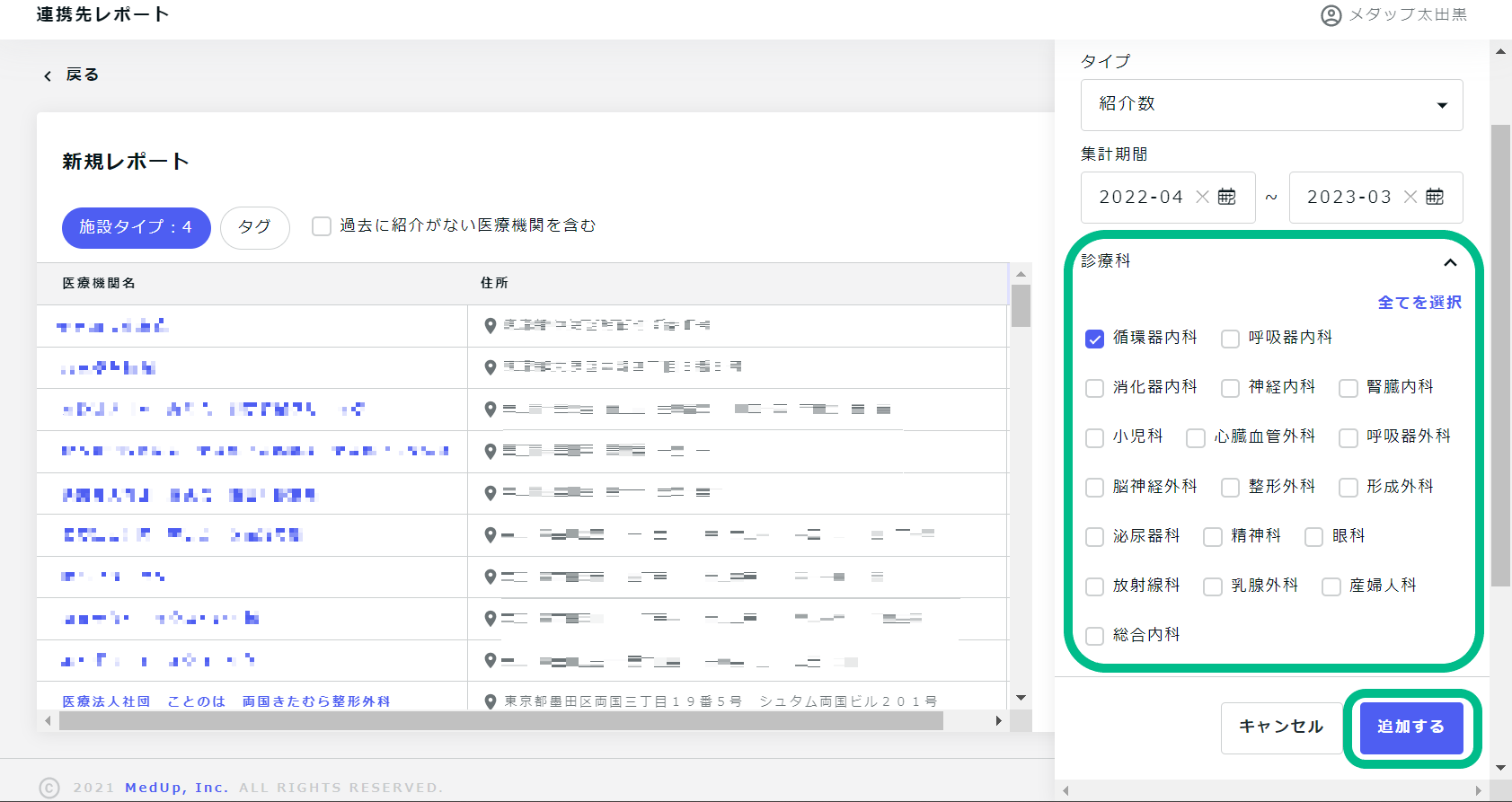
Task: Check the 呼吸器内科 checkbox
Action: tap(1230, 339)
